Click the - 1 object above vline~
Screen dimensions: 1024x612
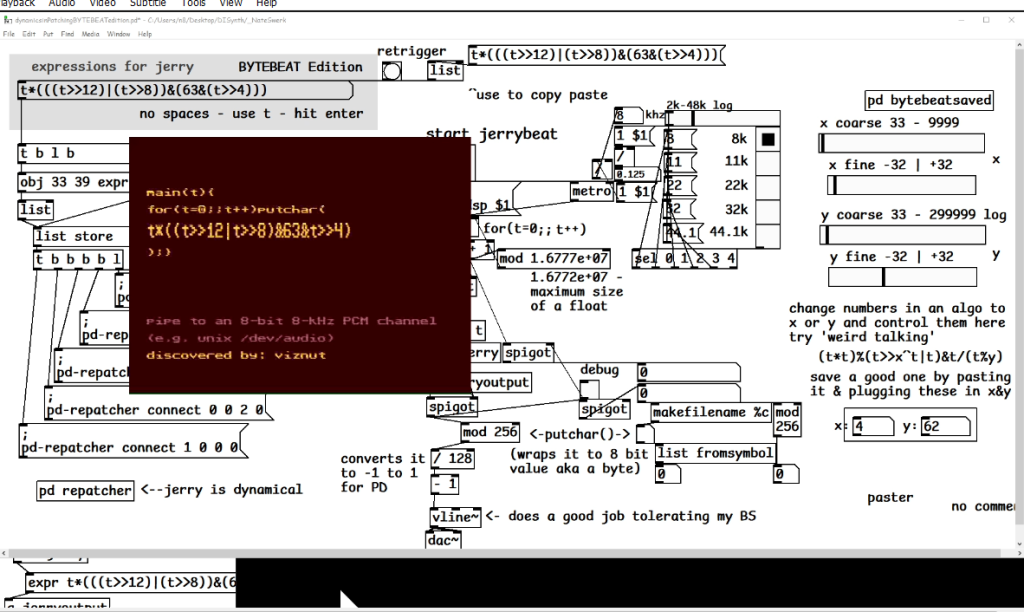coord(445,484)
